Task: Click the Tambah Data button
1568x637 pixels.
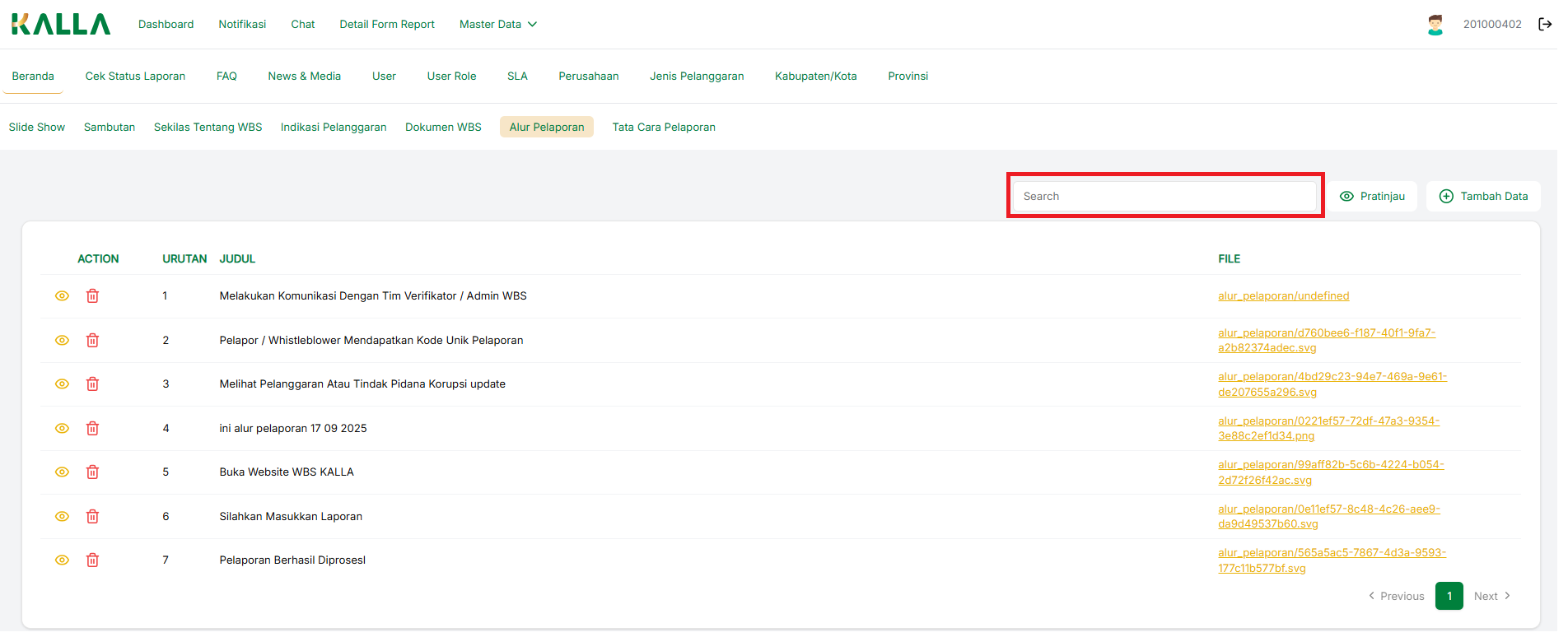Action: (1482, 197)
